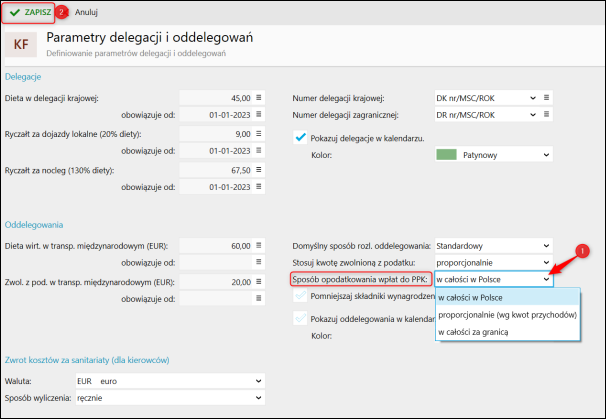Click date field under Dieta w delegacji krajowej

pos(216,114)
